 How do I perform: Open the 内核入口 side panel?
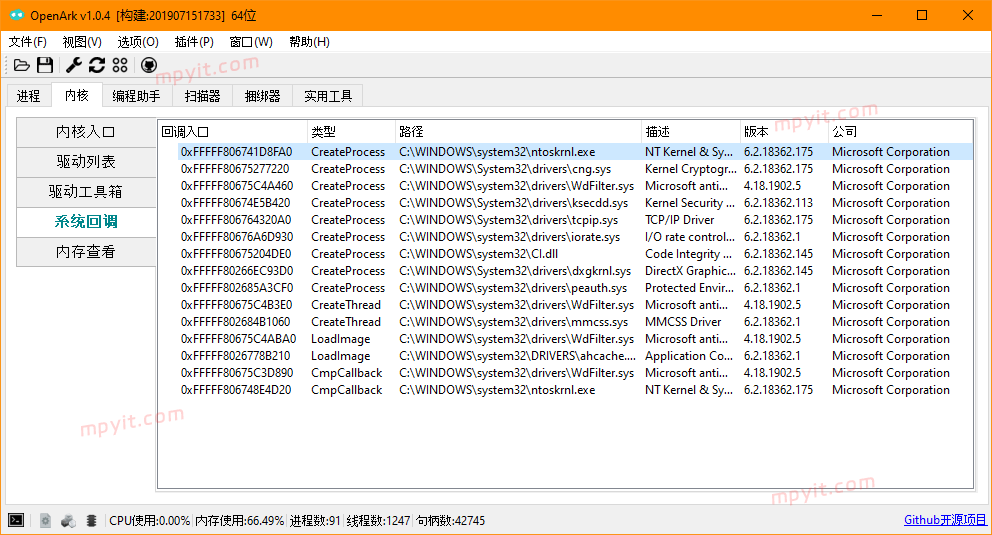86,132
